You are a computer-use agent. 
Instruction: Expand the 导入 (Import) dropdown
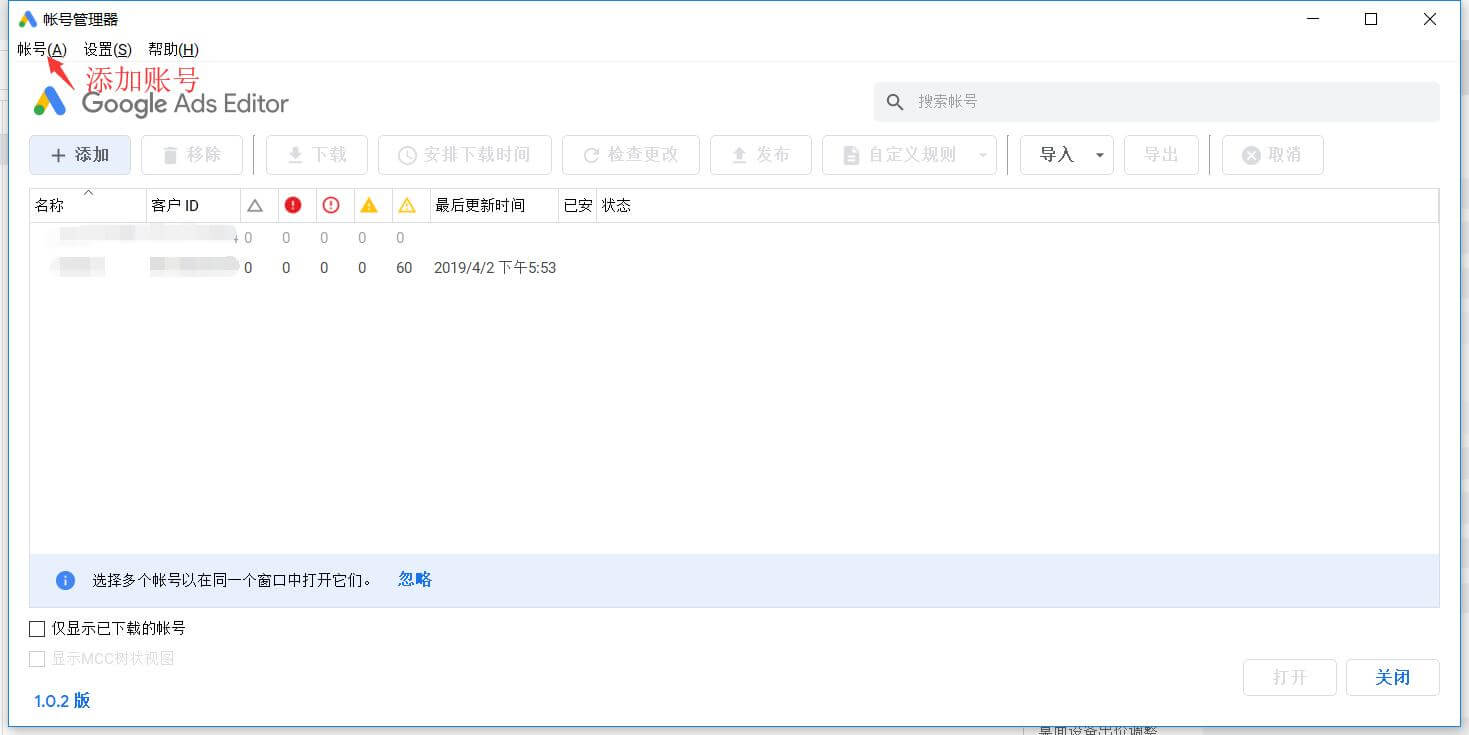point(1099,155)
